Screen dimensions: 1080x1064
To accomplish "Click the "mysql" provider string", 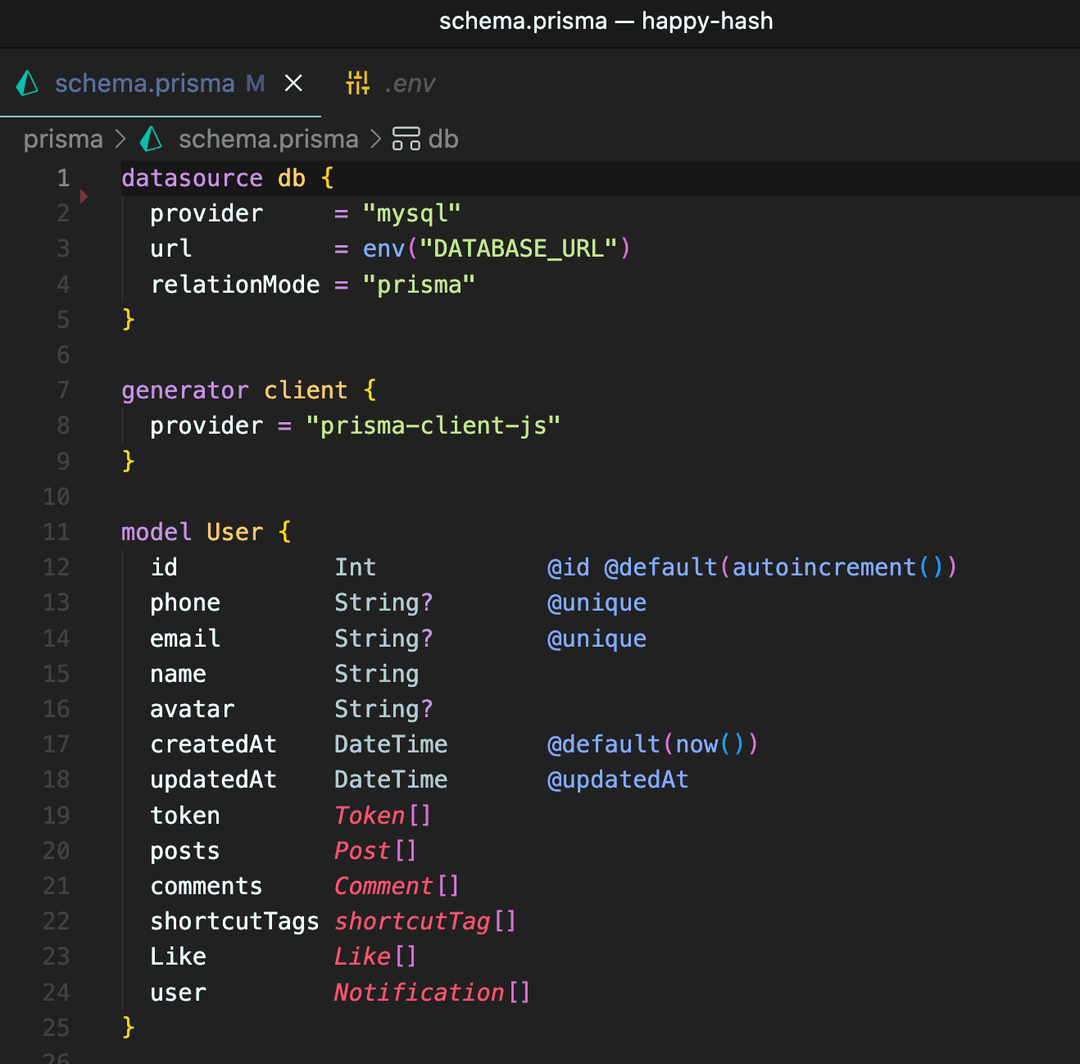I will tap(411, 214).
